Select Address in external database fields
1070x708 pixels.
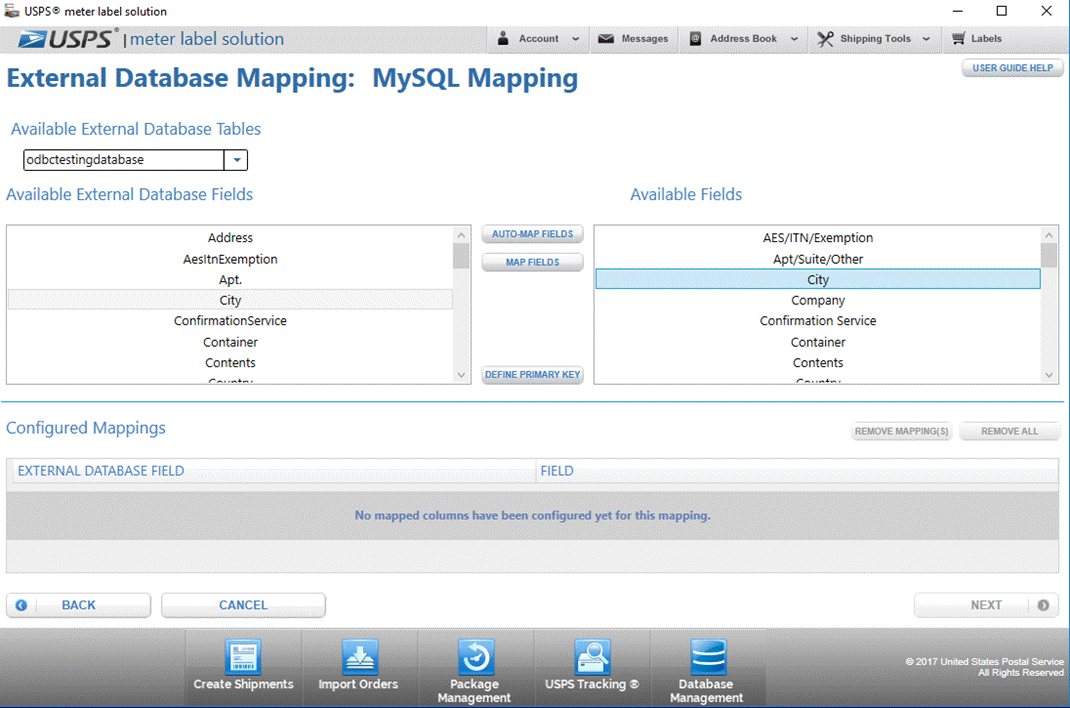[x=230, y=237]
